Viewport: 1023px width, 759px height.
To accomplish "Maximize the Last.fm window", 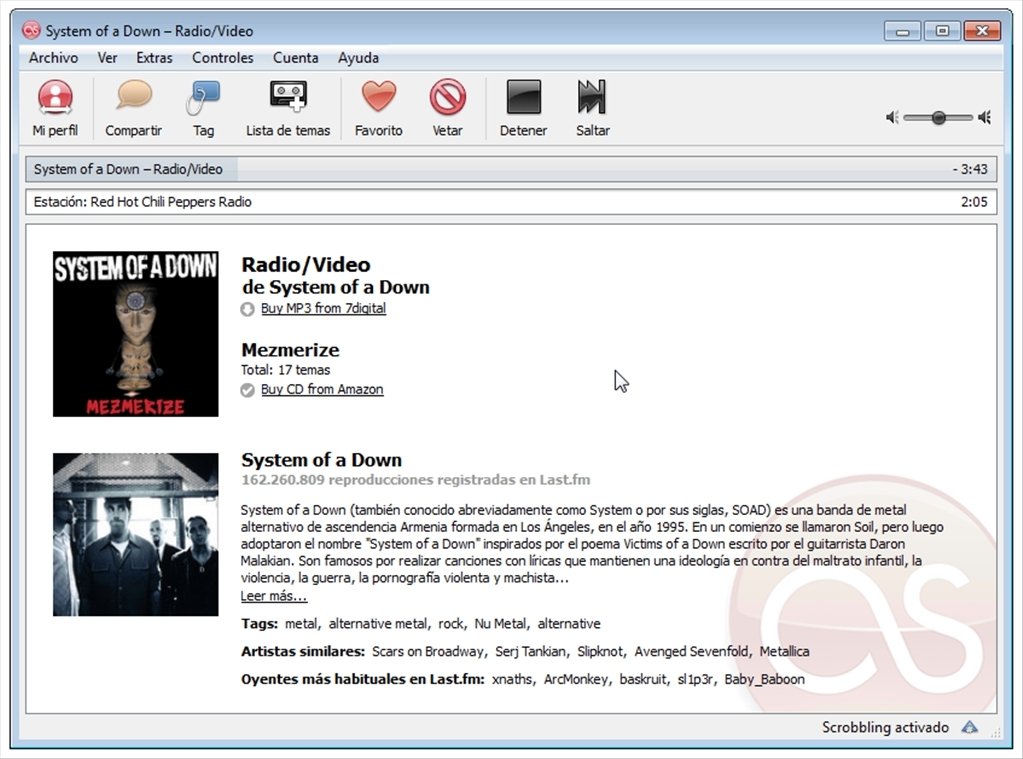I will tap(942, 31).
